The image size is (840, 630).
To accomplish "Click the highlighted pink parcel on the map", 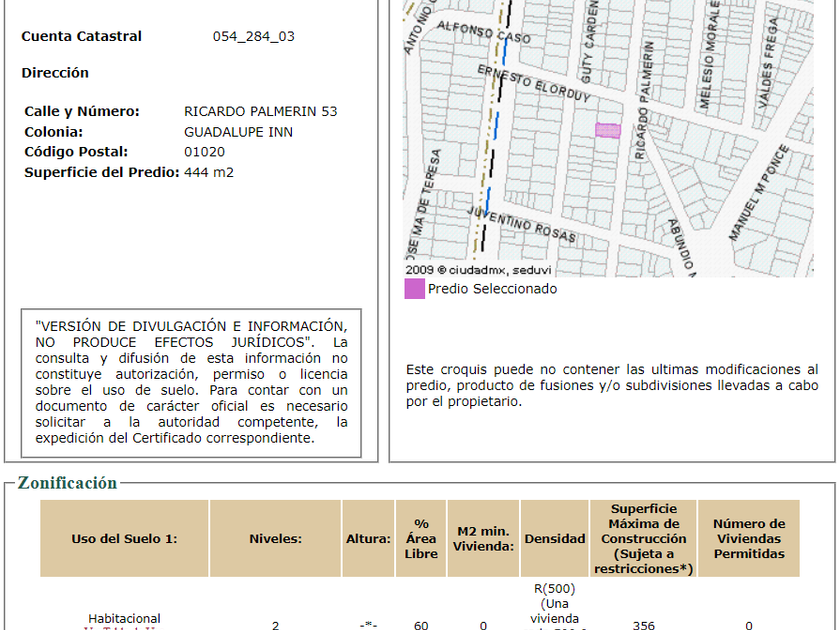I will click(608, 130).
